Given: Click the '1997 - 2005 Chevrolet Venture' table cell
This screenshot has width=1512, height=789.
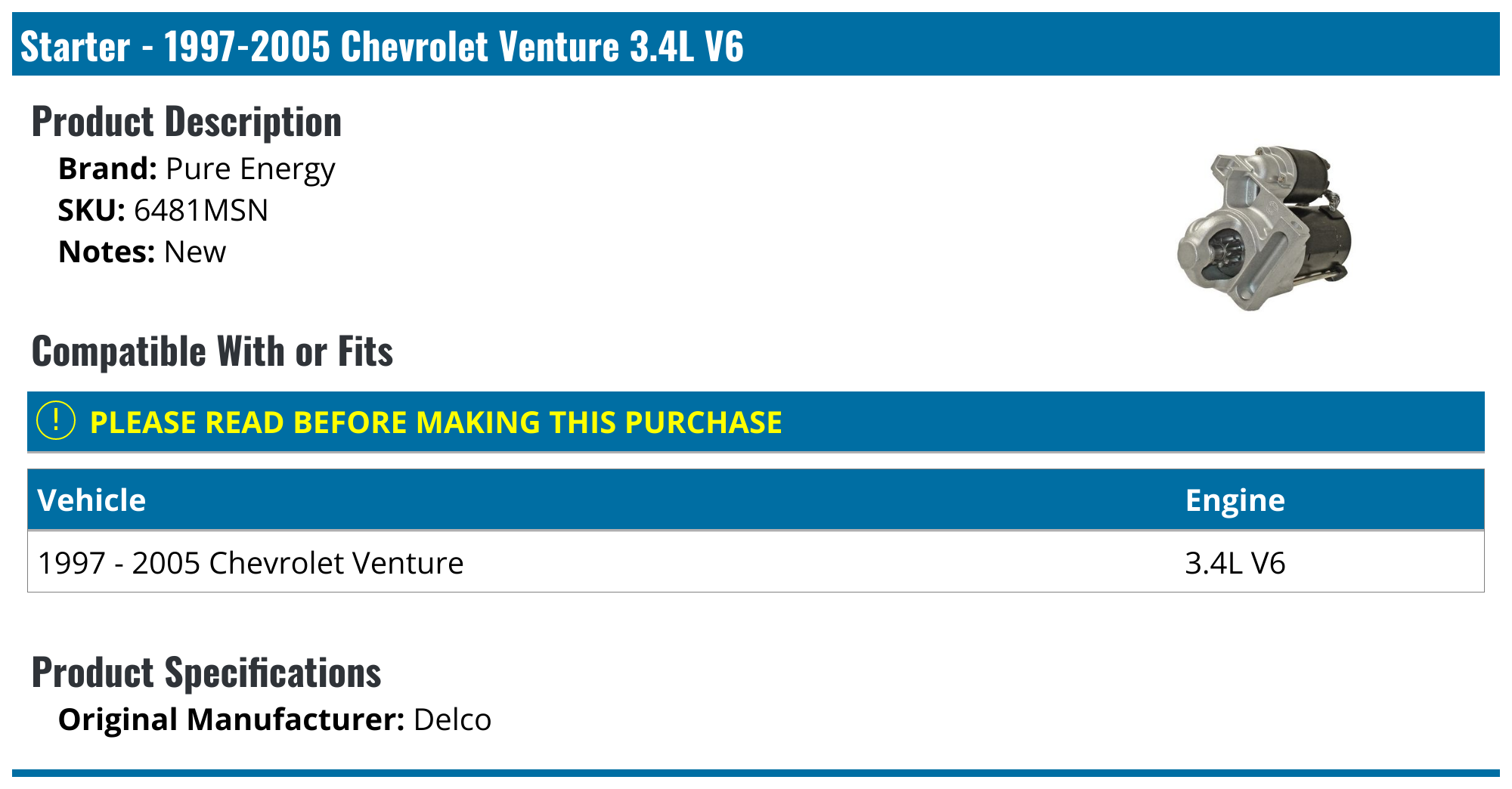Looking at the screenshot, I should [250, 563].
